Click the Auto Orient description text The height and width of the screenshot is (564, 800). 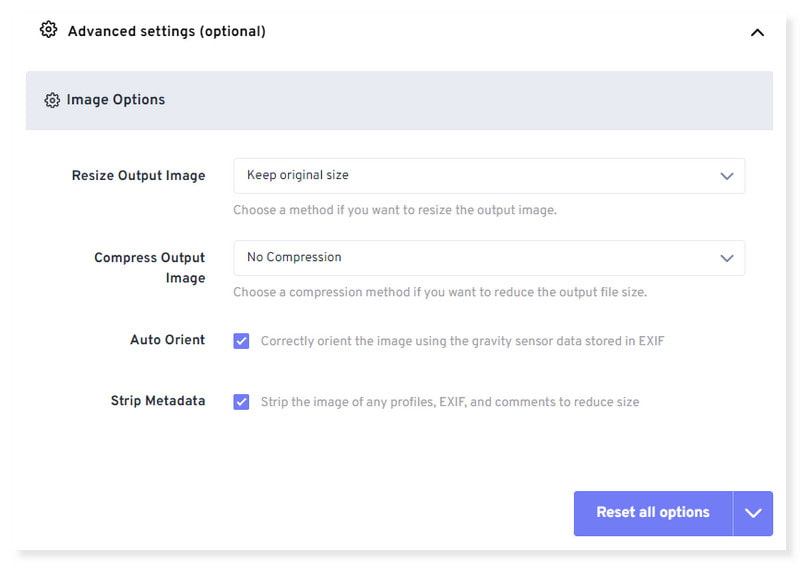point(462,341)
